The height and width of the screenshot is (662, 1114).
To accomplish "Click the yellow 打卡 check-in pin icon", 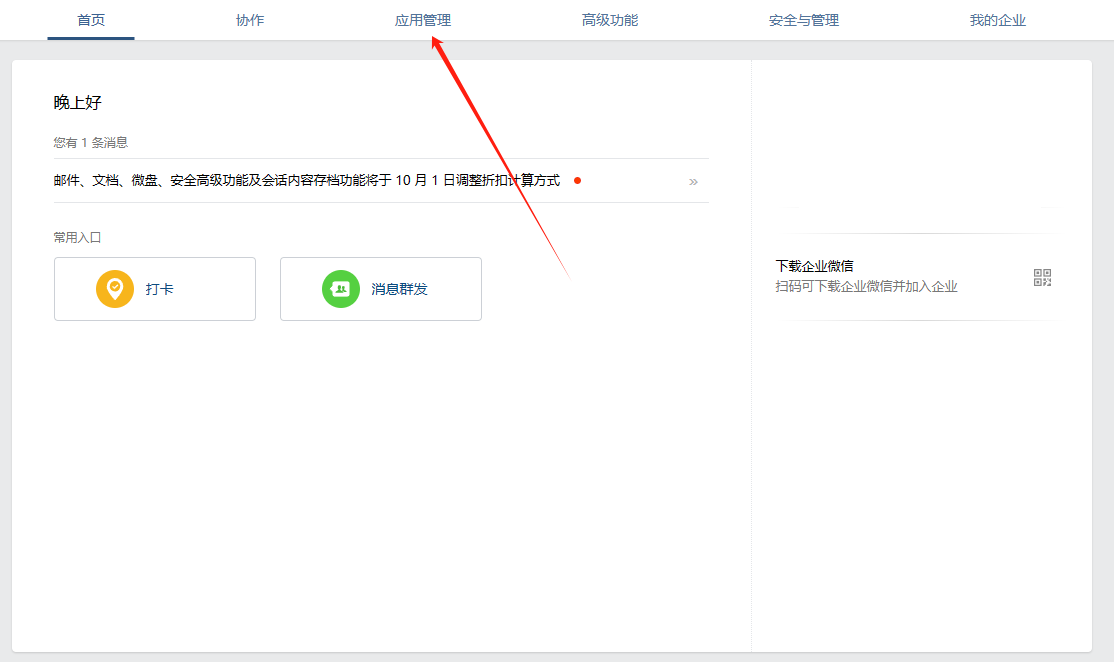I will click(114, 288).
